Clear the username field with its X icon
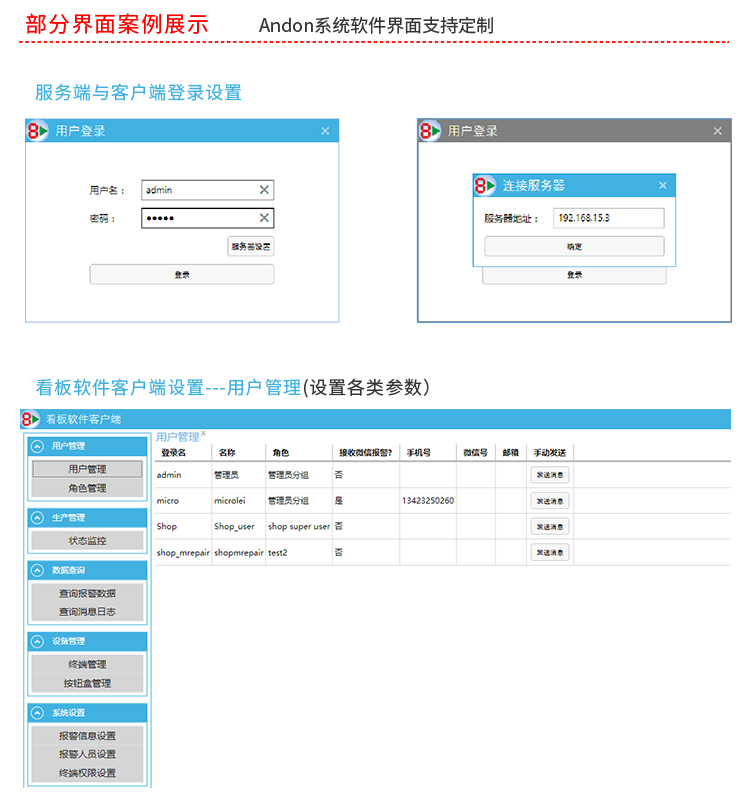 coord(264,190)
